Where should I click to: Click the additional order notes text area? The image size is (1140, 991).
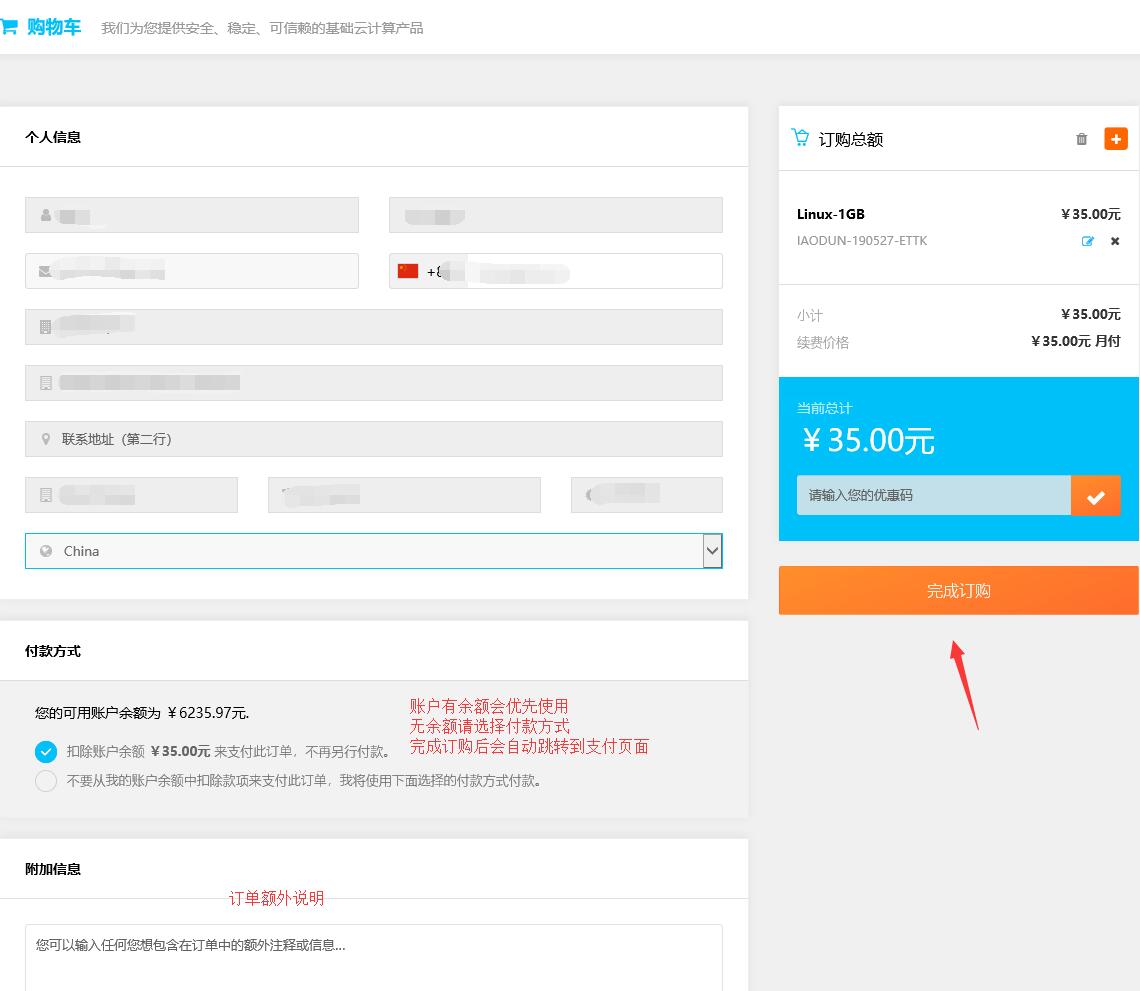click(373, 958)
